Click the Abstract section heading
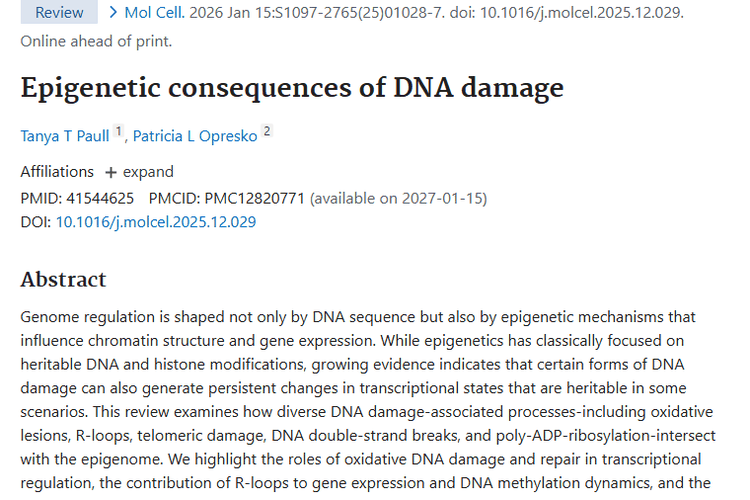Image resolution: width=750 pixels, height=500 pixels. tap(63, 279)
